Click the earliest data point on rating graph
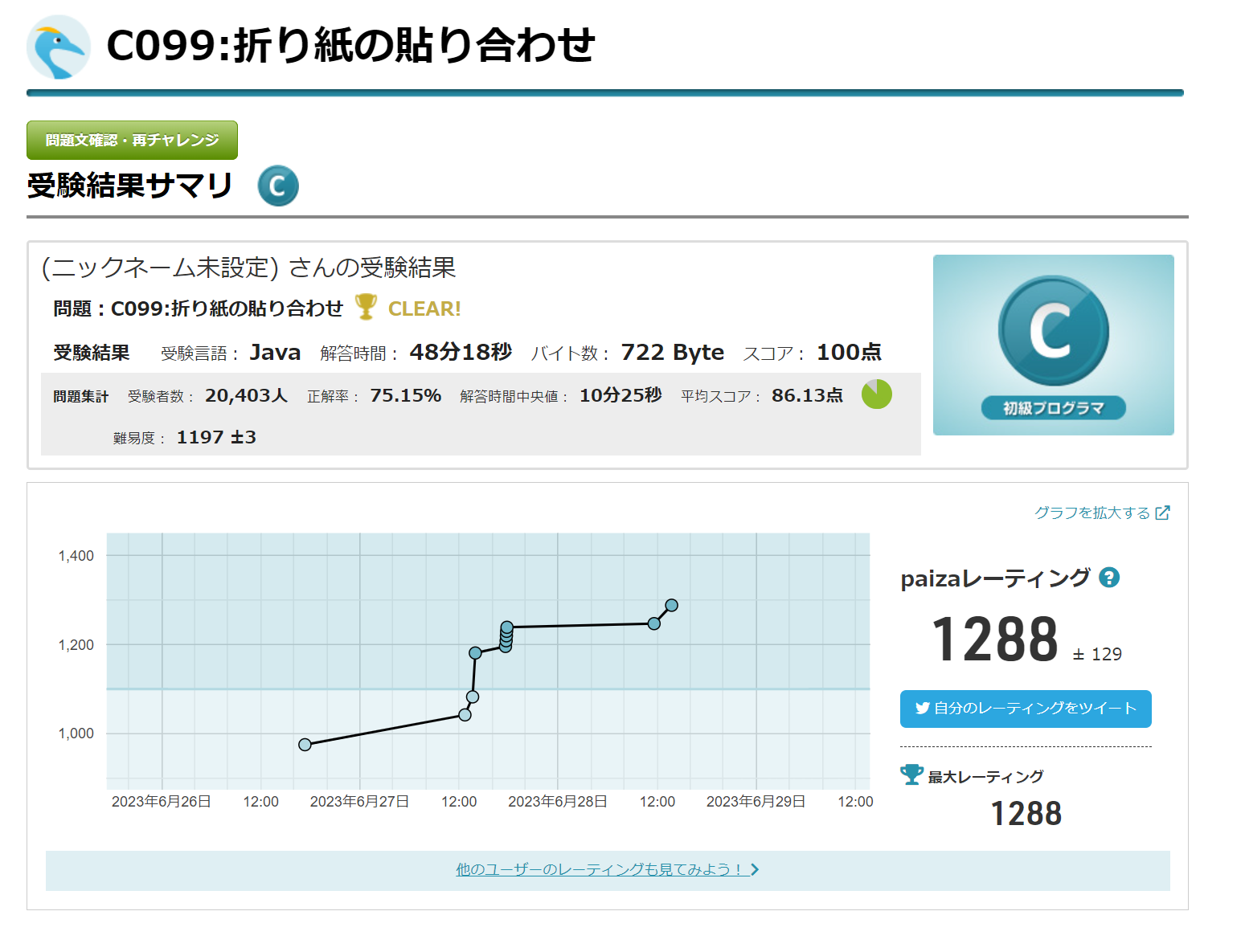The height and width of the screenshot is (952, 1241). tap(305, 745)
